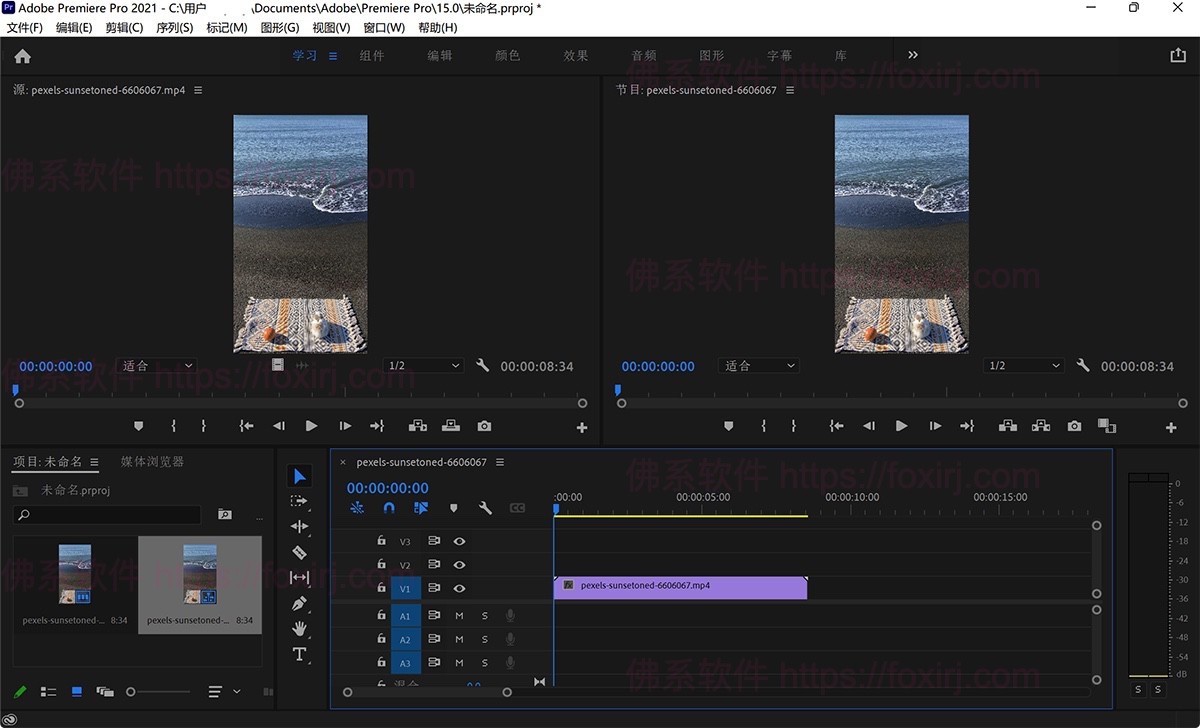This screenshot has height=728, width=1200.
Task: Select the Pen tool in the timeline toolbar
Action: coord(299,603)
